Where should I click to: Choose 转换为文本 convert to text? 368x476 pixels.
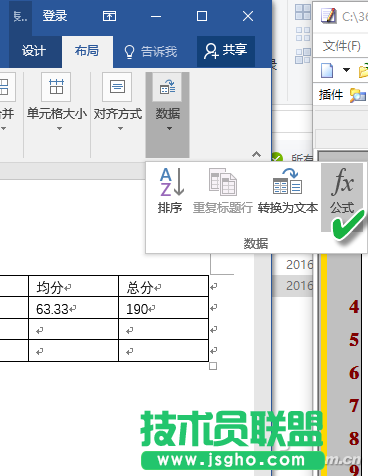tap(287, 191)
